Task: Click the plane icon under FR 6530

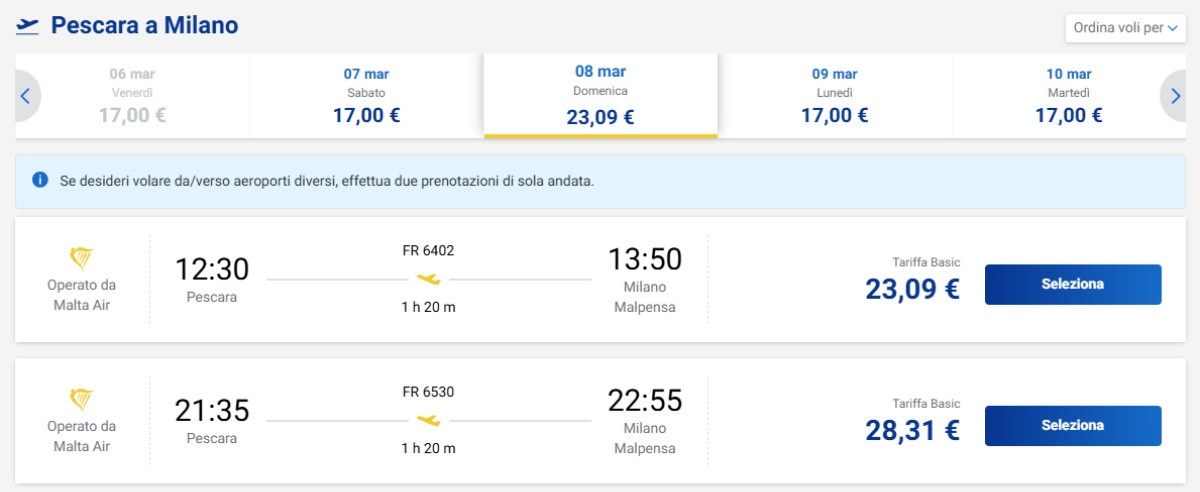Action: click(x=428, y=420)
